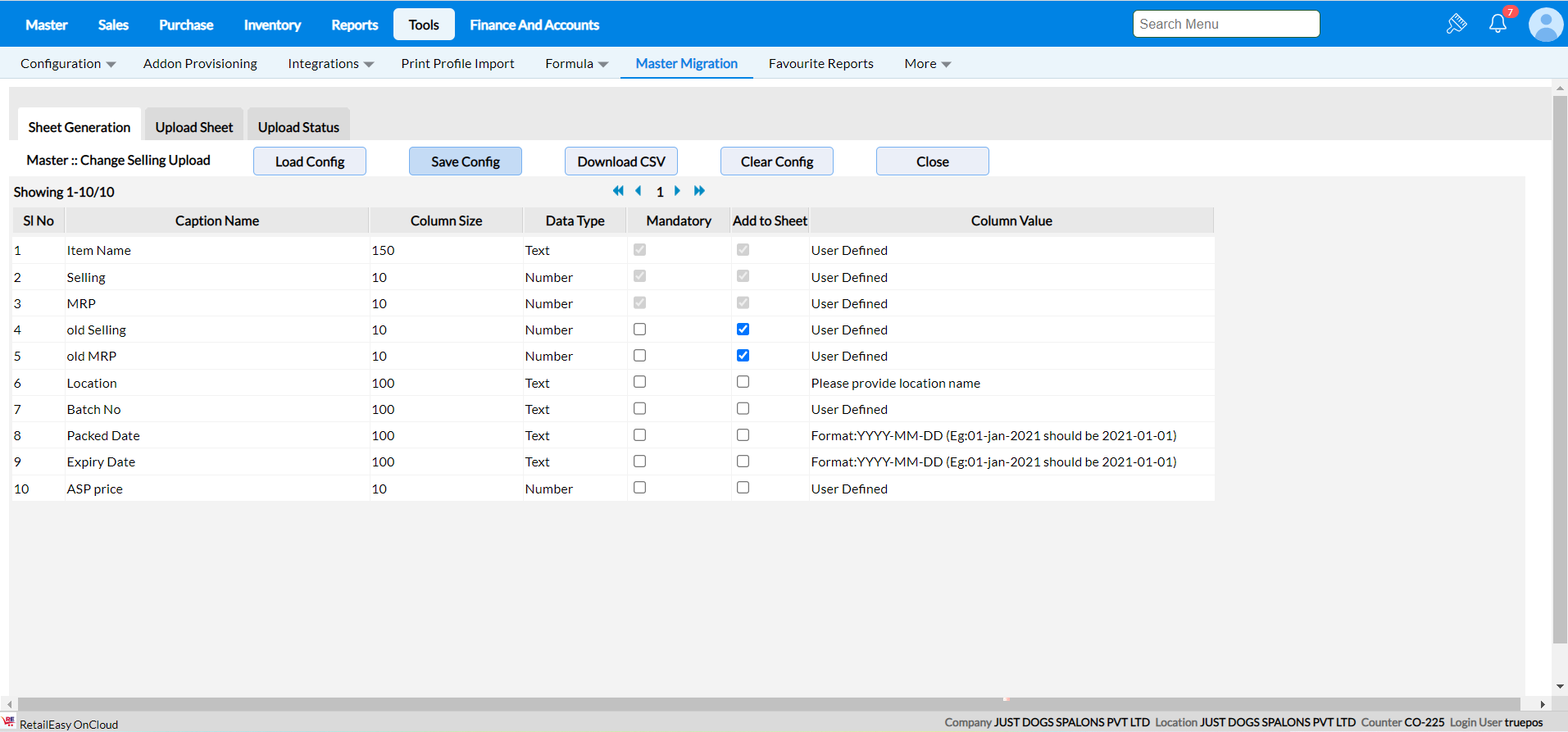Go to previous page arrow
The image size is (1568, 732).
tap(639, 191)
